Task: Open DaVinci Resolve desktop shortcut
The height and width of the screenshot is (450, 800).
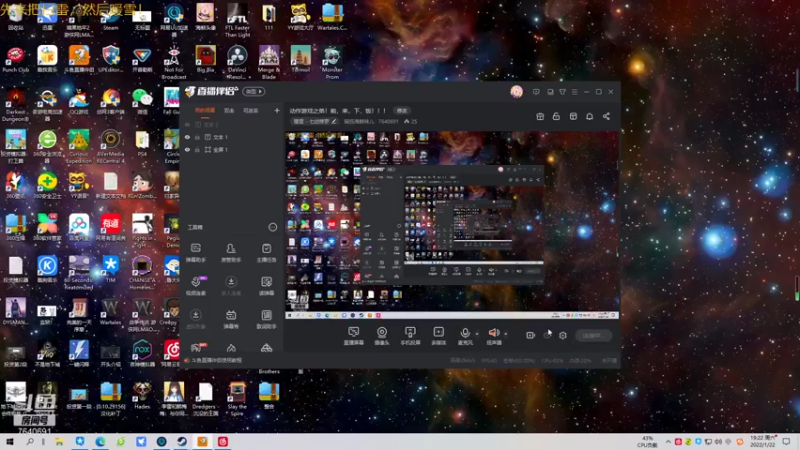Action: tap(237, 62)
